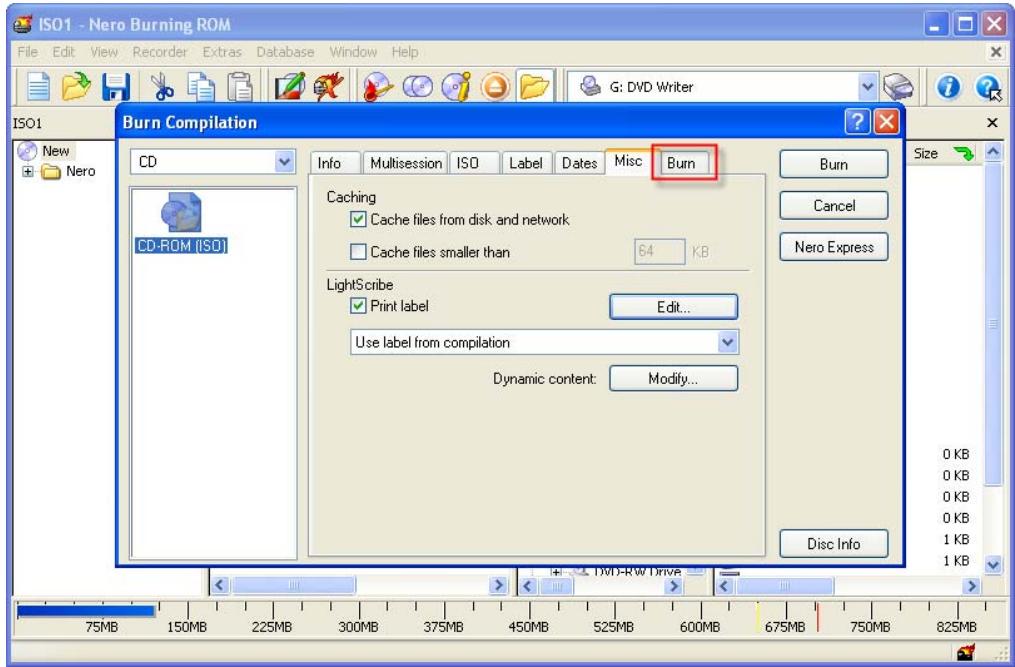Click the KB cache size input field
Image resolution: width=1015 pixels, height=667 pixels.
tap(660, 251)
